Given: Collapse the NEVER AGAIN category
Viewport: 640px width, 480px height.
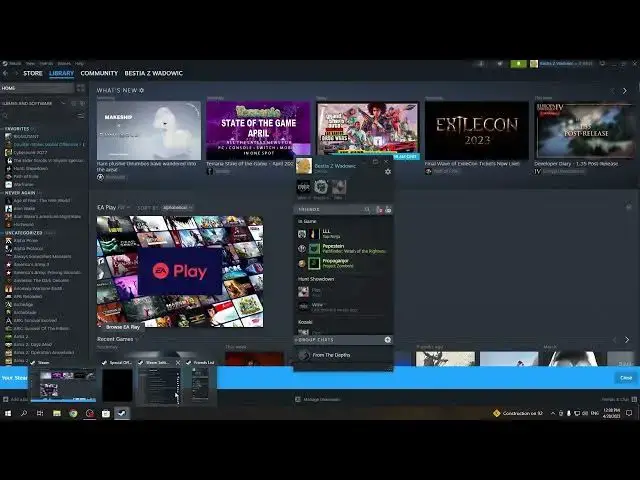Looking at the screenshot, I should coord(19,193).
